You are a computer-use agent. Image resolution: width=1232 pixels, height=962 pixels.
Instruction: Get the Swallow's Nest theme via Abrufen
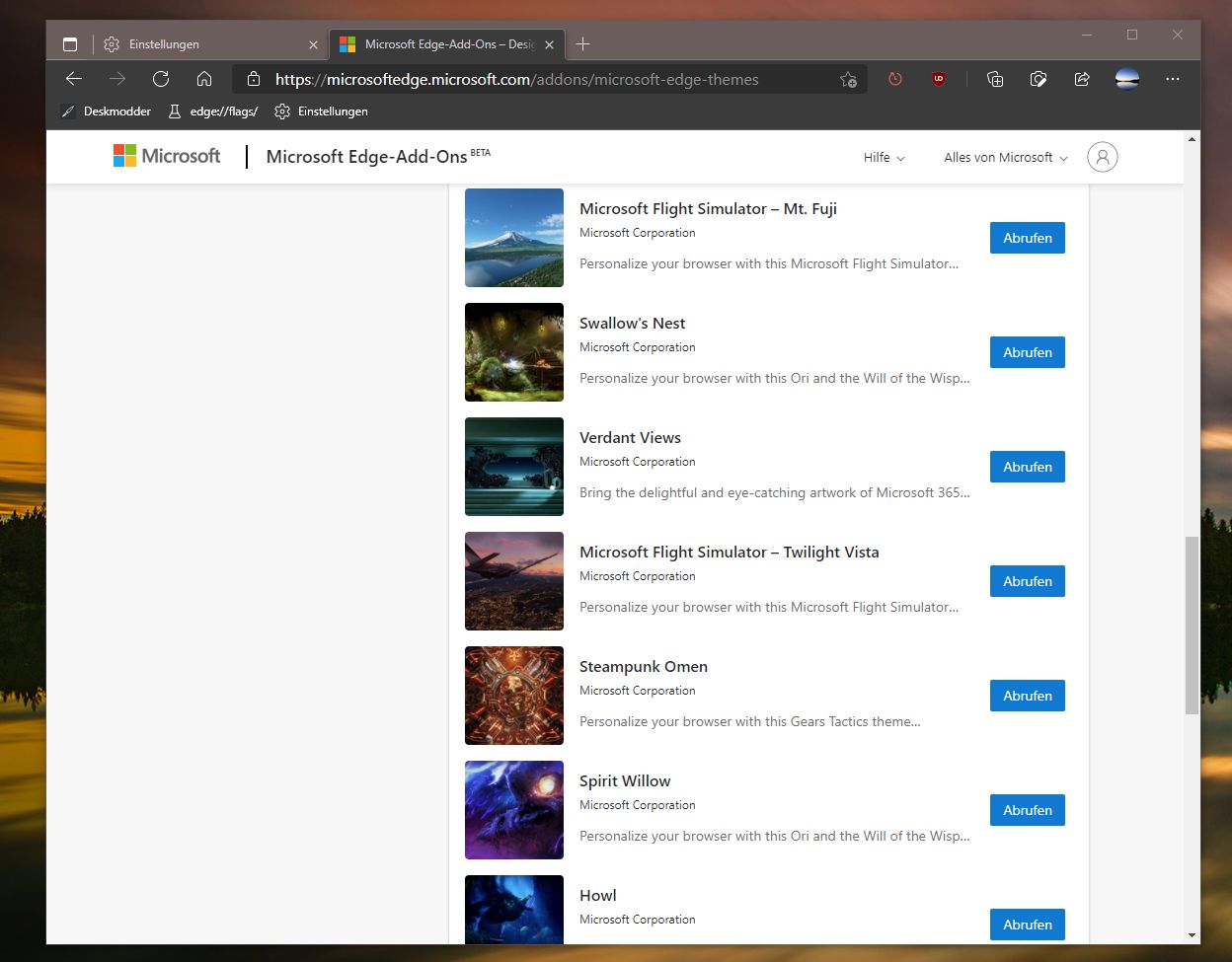tap(1028, 352)
